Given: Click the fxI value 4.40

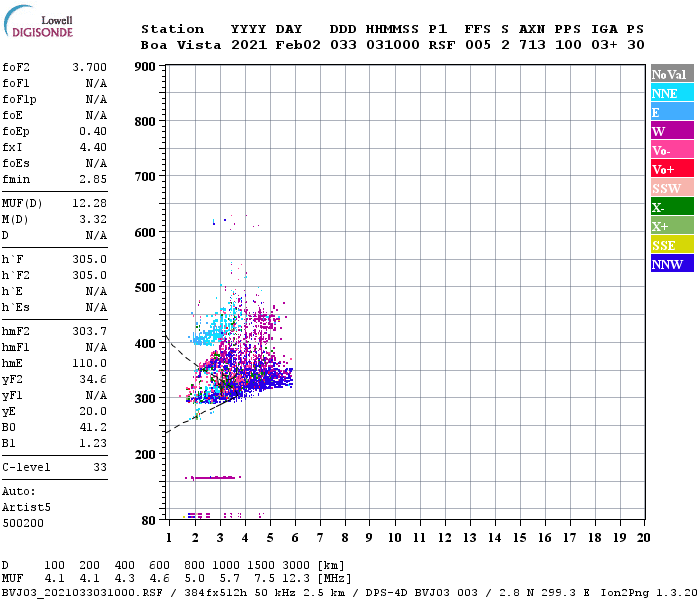Looking at the screenshot, I should (x=93, y=147).
